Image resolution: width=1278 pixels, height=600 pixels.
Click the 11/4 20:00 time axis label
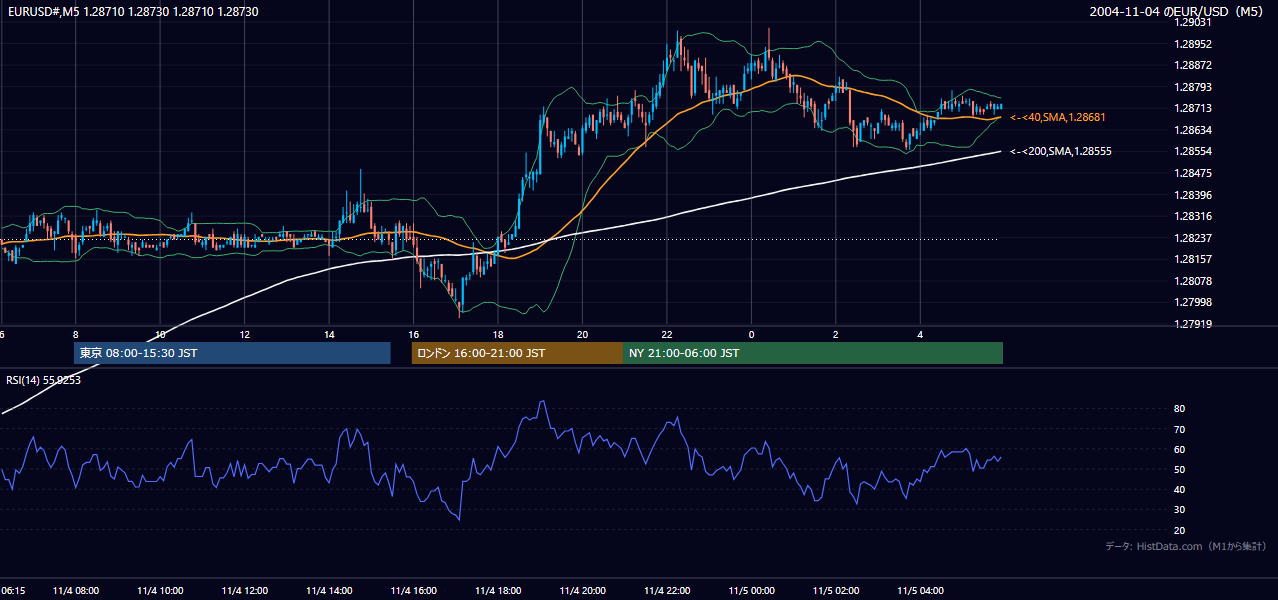click(x=583, y=591)
